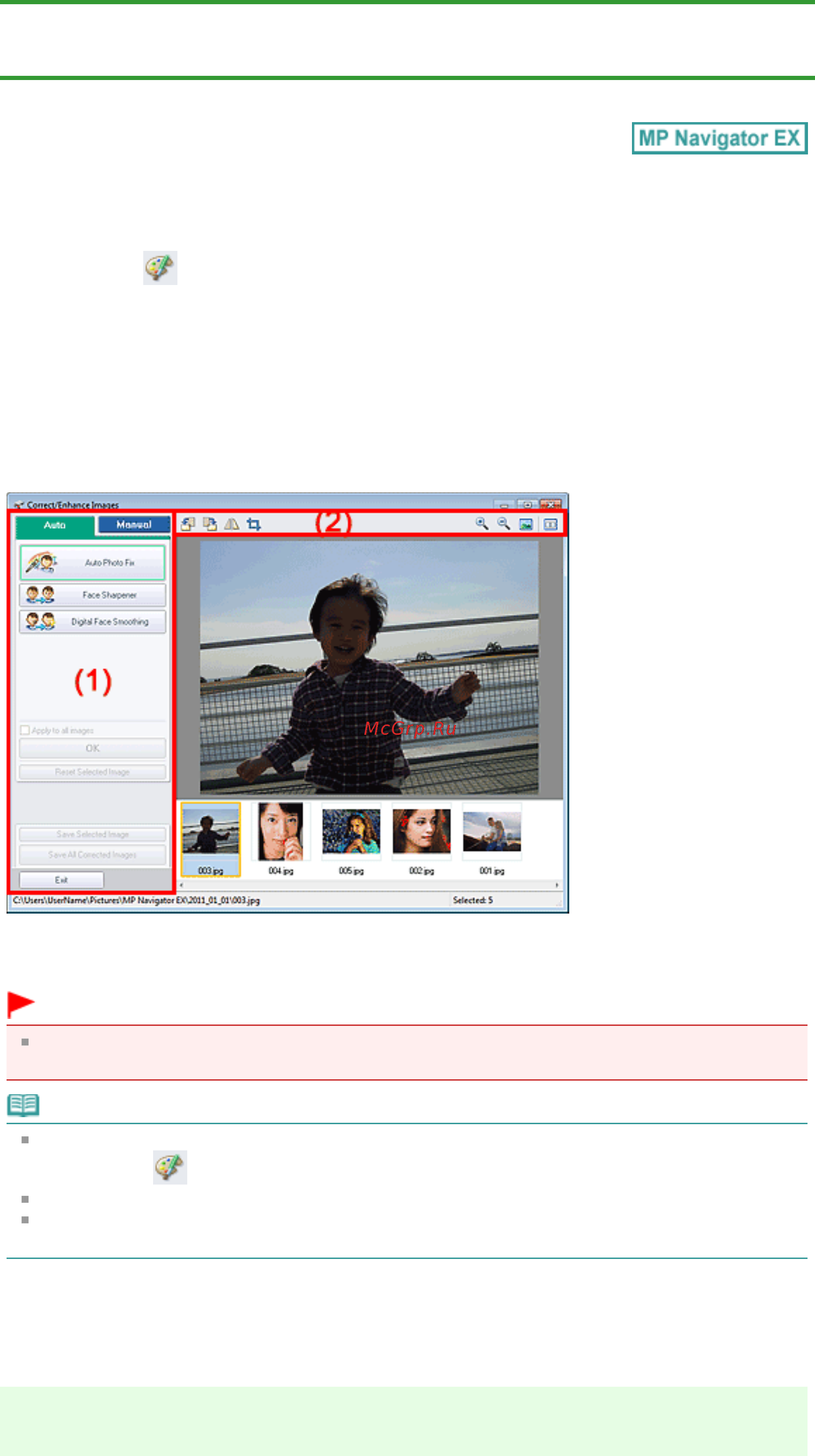Click the palette icon above the screenshot
Screen dimensions: 815x1456
pos(160,267)
